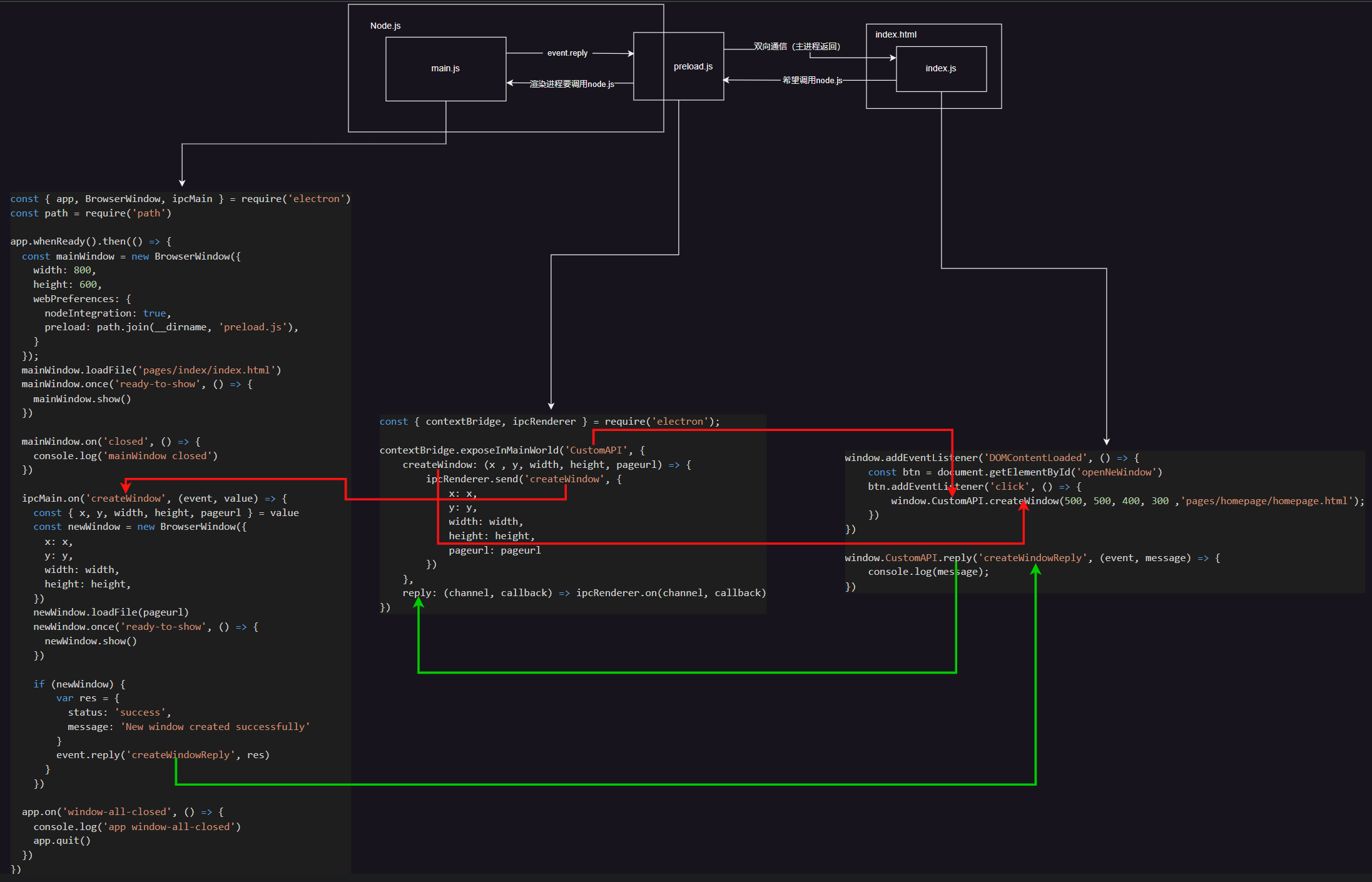Click the index.js box inside index.html
This screenshot has width=1372, height=882.
[940, 69]
